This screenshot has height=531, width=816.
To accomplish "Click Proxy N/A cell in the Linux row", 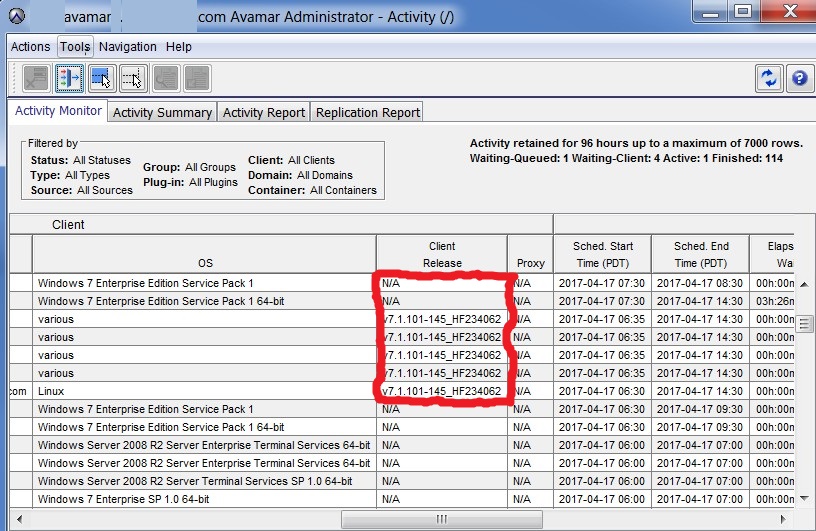I will tap(530, 391).
